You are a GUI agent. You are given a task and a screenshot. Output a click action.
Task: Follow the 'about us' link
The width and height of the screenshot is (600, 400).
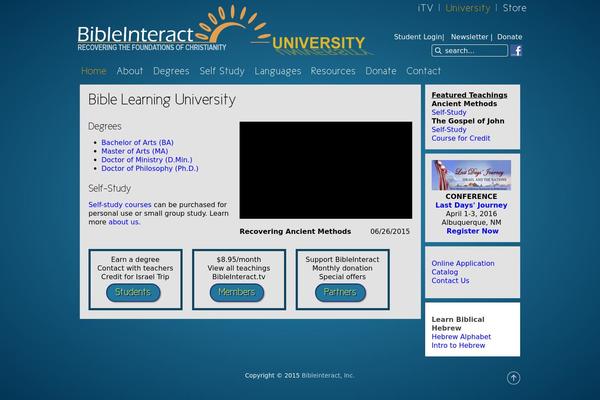pos(124,222)
